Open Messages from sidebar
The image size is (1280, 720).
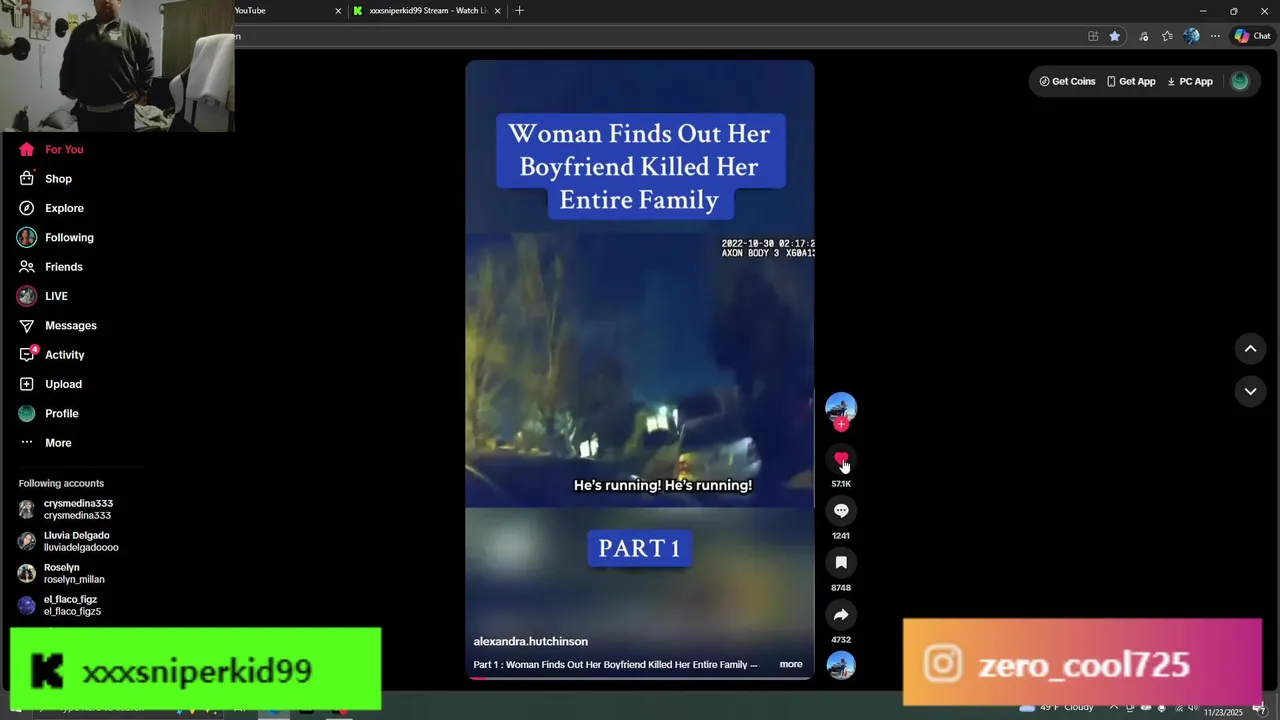point(57,325)
